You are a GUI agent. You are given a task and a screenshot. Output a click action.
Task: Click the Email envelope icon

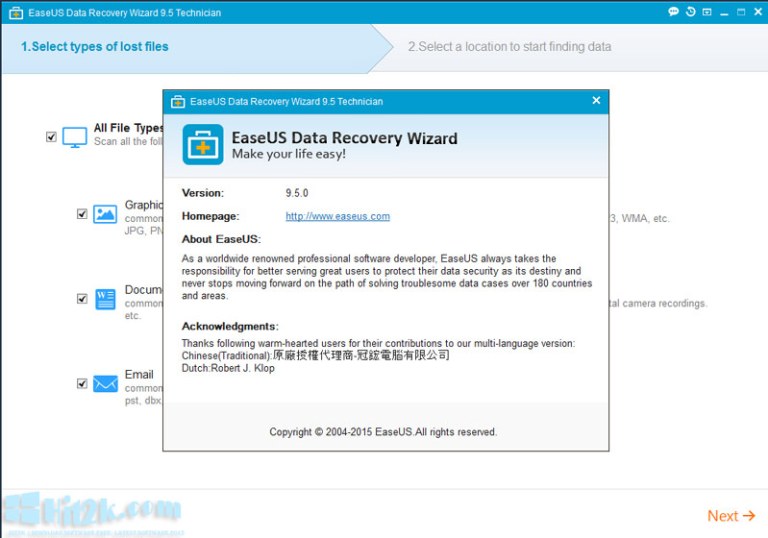105,384
